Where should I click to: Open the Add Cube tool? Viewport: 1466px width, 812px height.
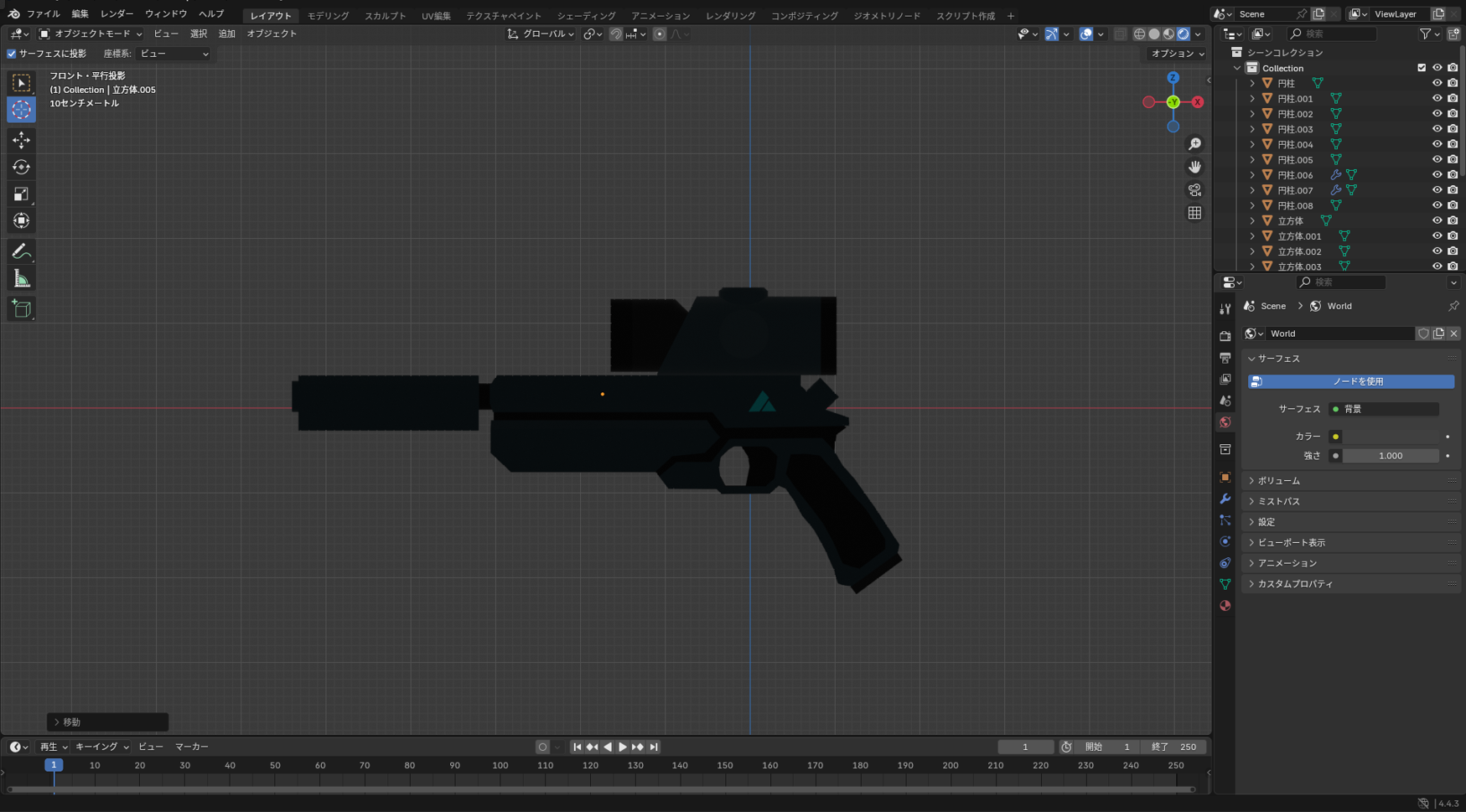coord(21,308)
